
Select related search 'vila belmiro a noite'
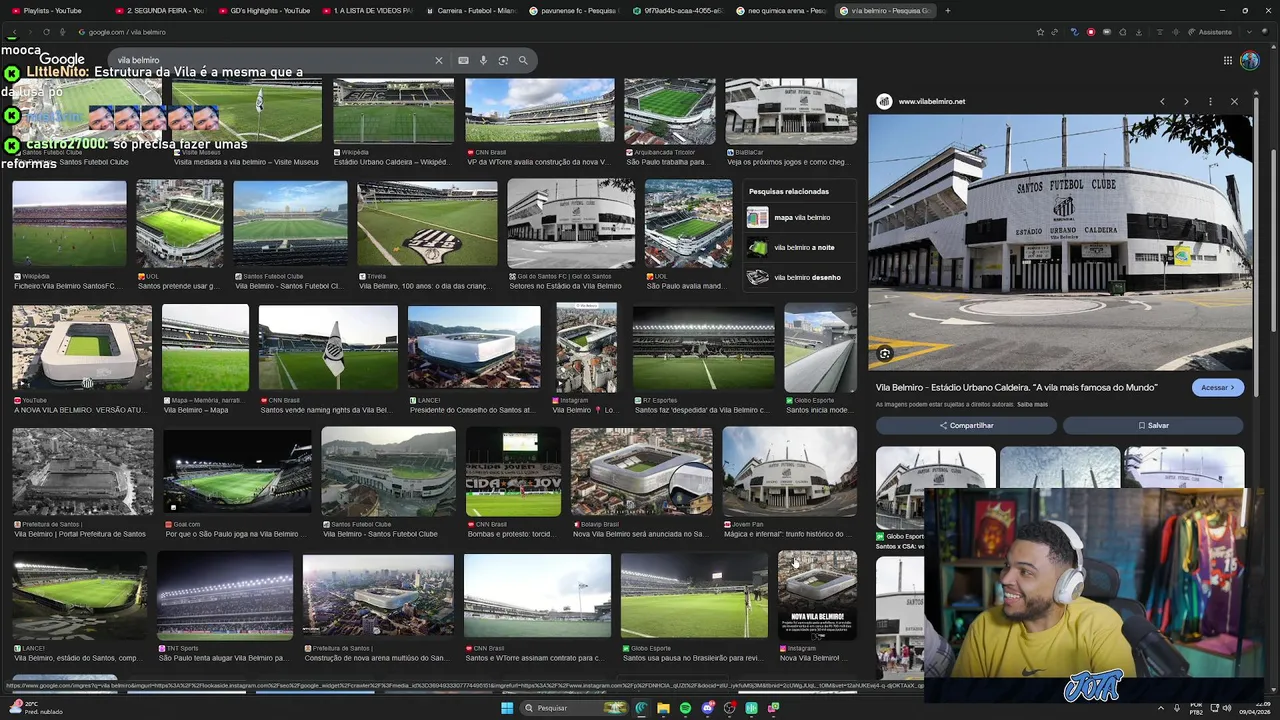(x=801, y=247)
